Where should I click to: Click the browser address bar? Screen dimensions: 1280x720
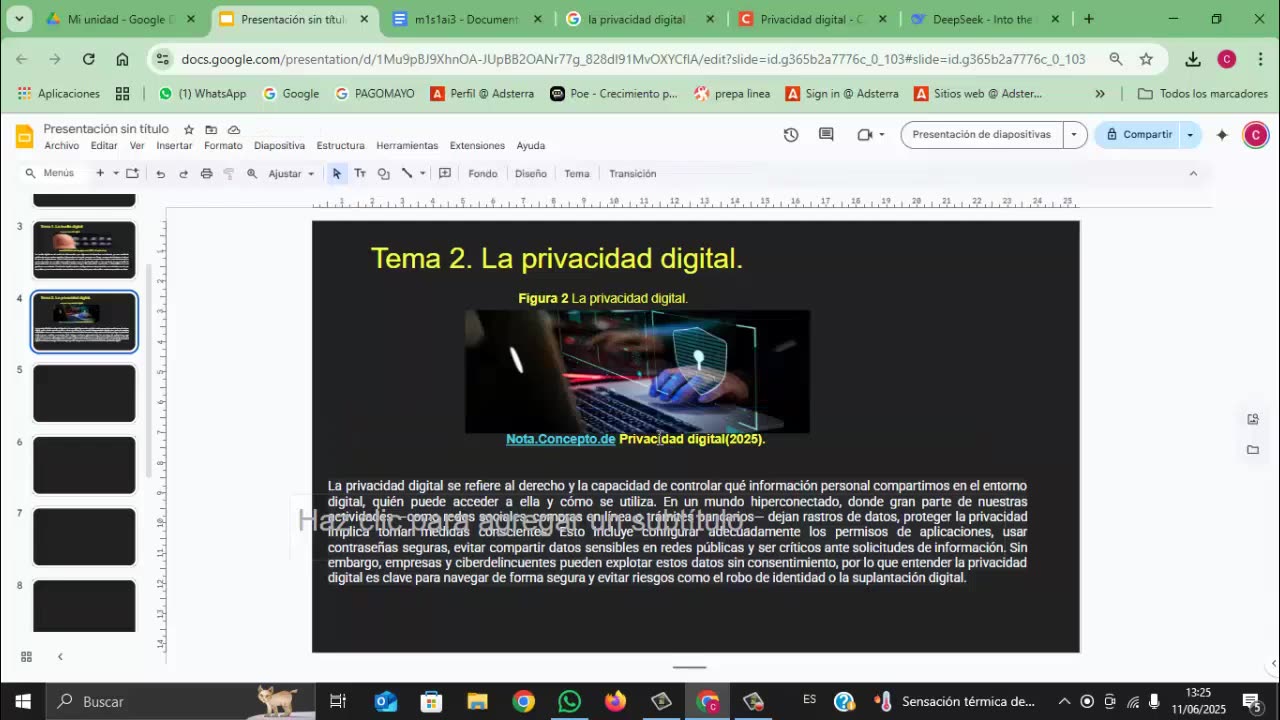[x=632, y=59]
